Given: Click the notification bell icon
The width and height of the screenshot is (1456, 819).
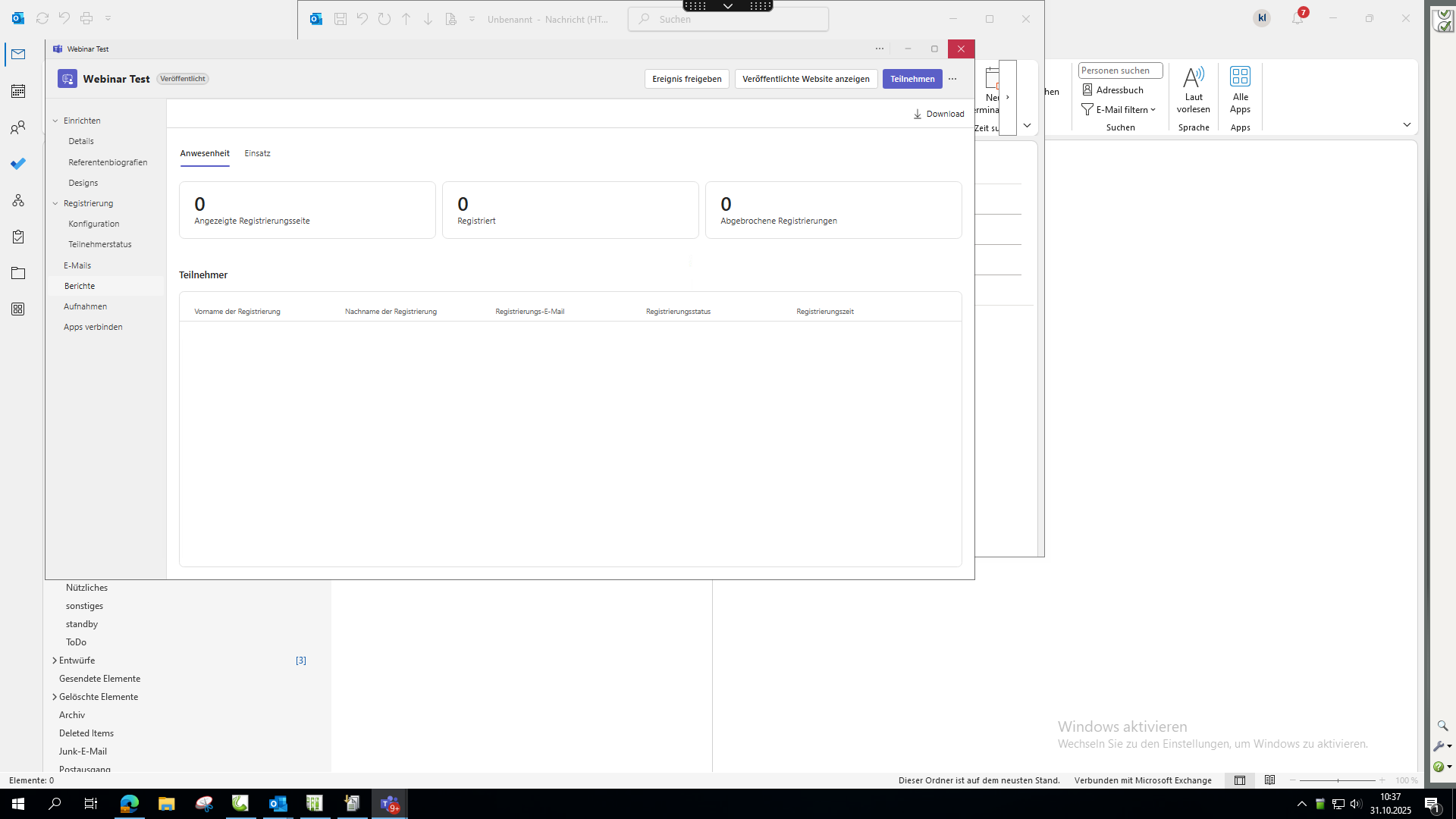Looking at the screenshot, I should coord(1298,18).
